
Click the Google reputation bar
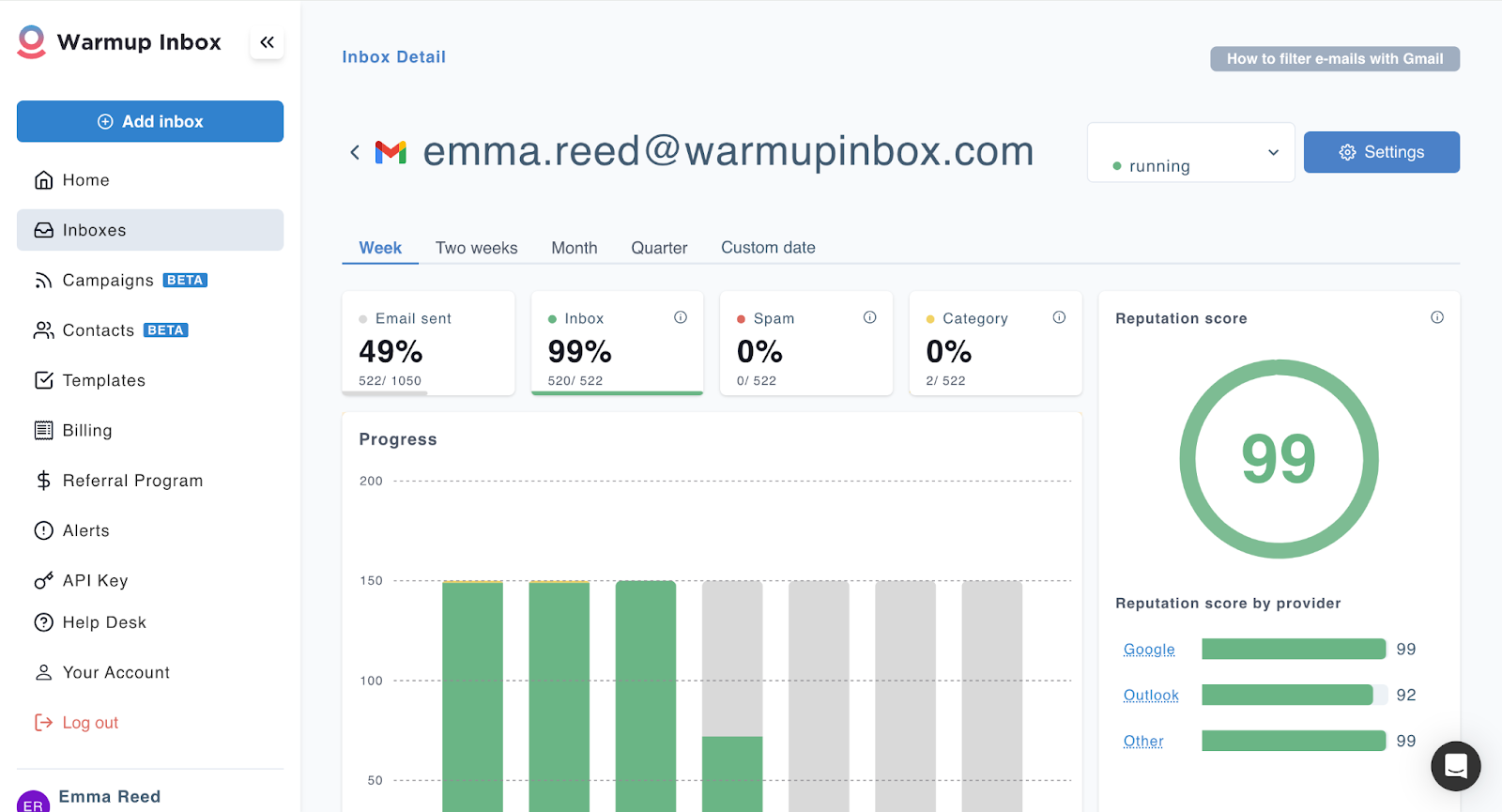pyautogui.click(x=1295, y=649)
